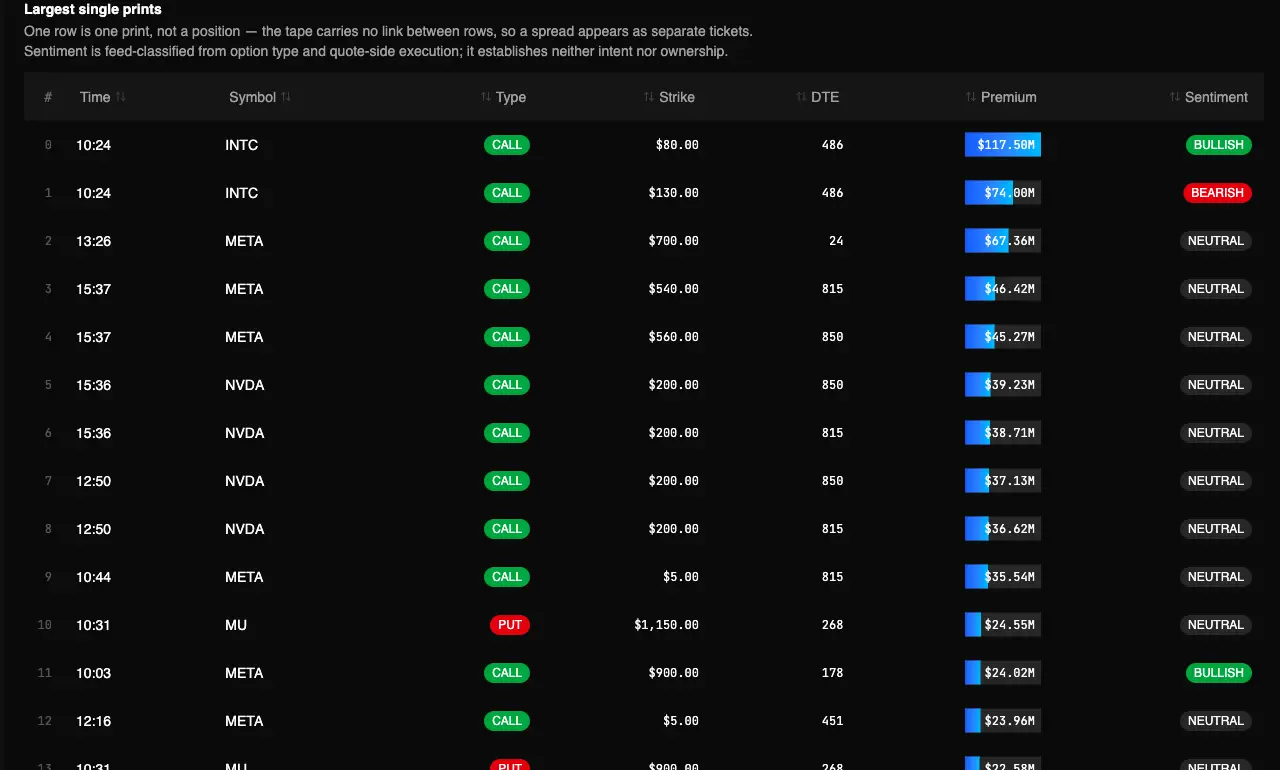Select the $38.71M premium value
The width and height of the screenshot is (1280, 770).
pyautogui.click(x=1003, y=433)
